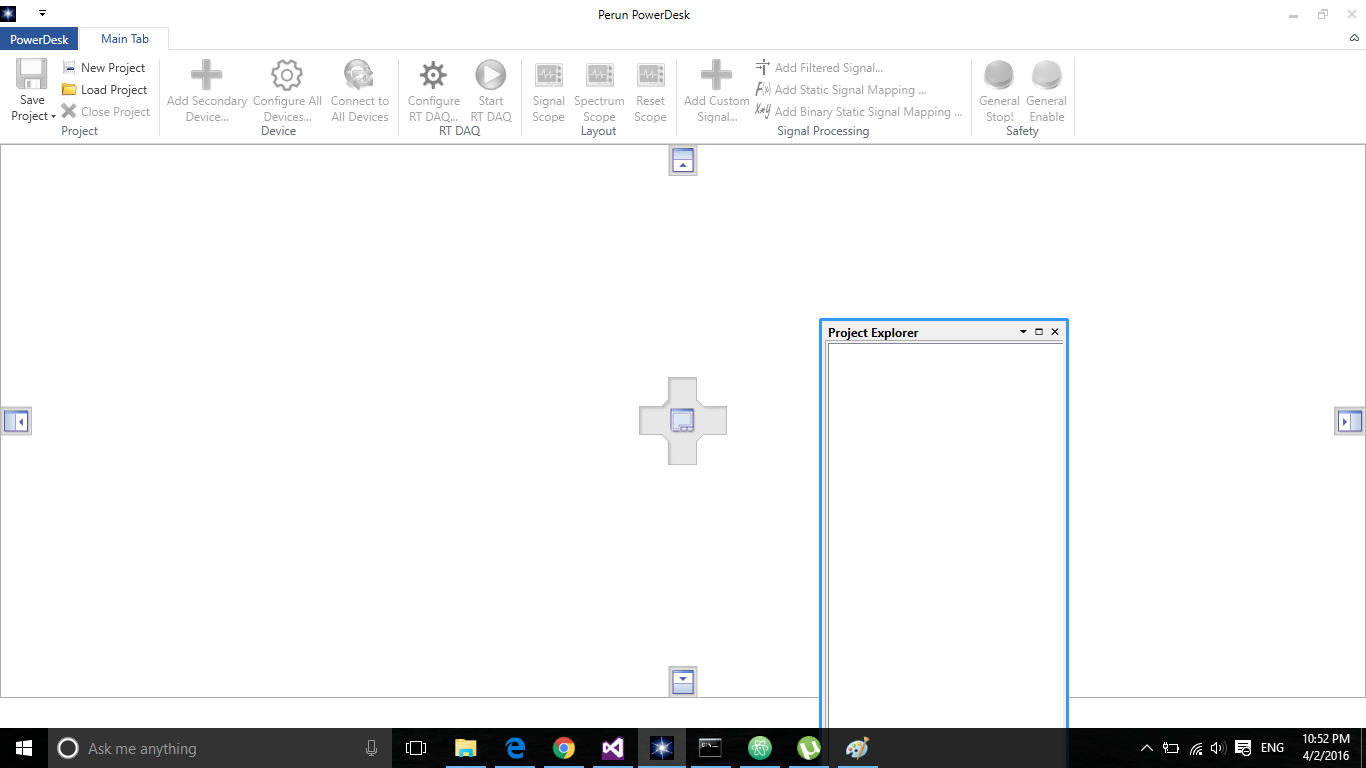Select the Main Tab ribbon tab

125,39
